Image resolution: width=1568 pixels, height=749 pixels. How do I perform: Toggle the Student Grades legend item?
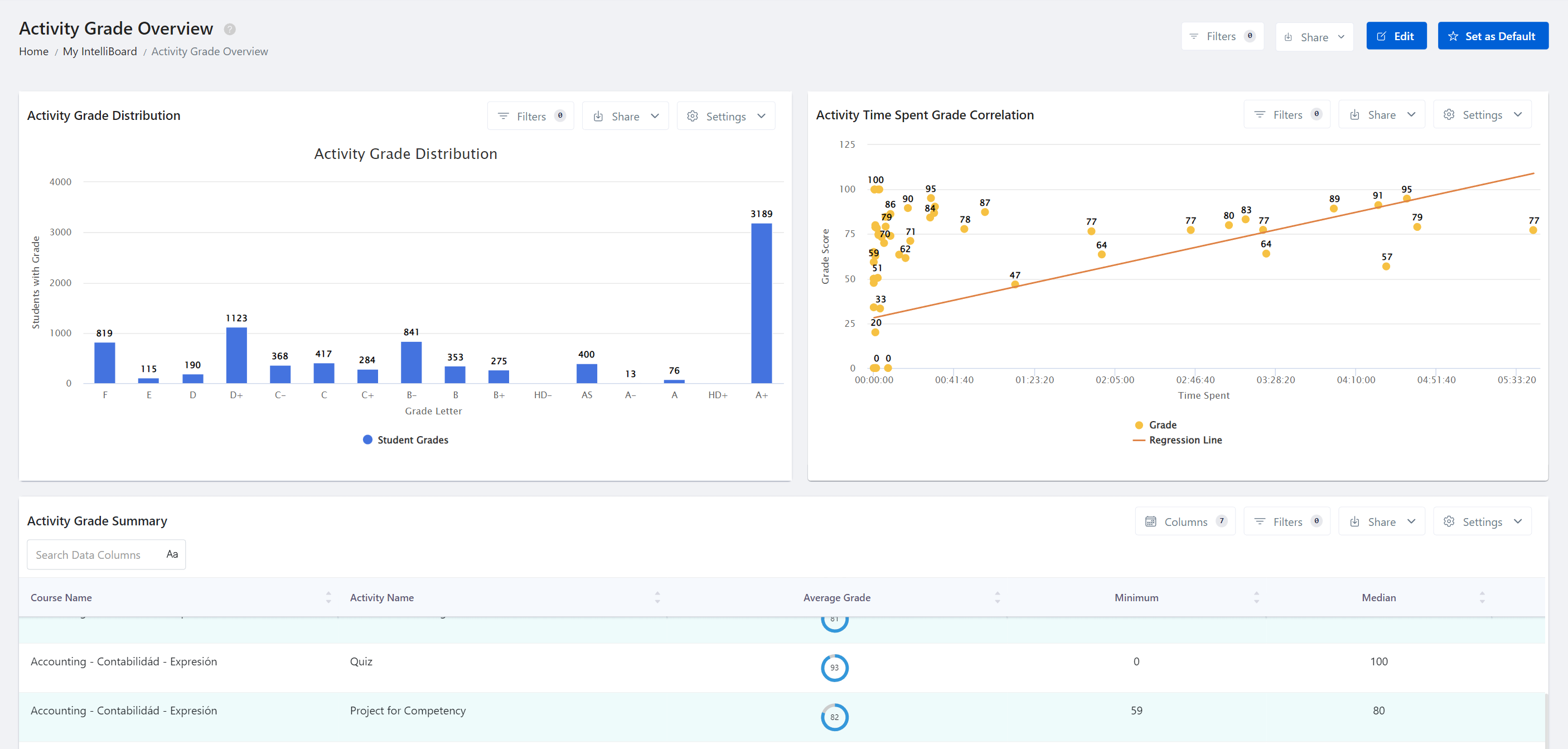click(x=405, y=439)
